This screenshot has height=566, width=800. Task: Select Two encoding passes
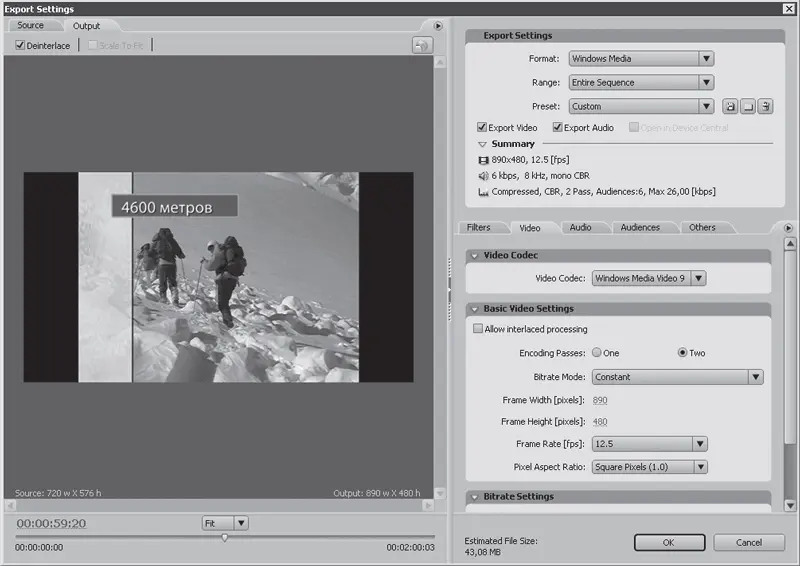[x=682, y=352]
